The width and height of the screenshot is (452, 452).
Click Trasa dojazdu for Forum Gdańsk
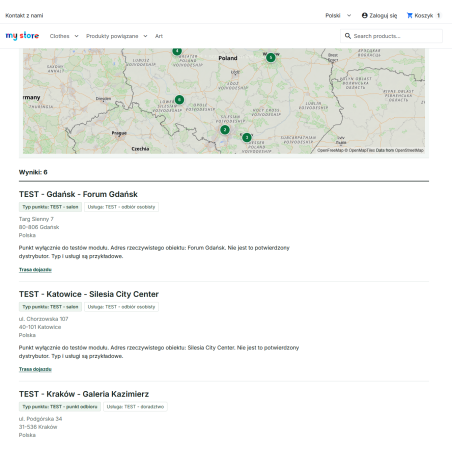(x=35, y=269)
